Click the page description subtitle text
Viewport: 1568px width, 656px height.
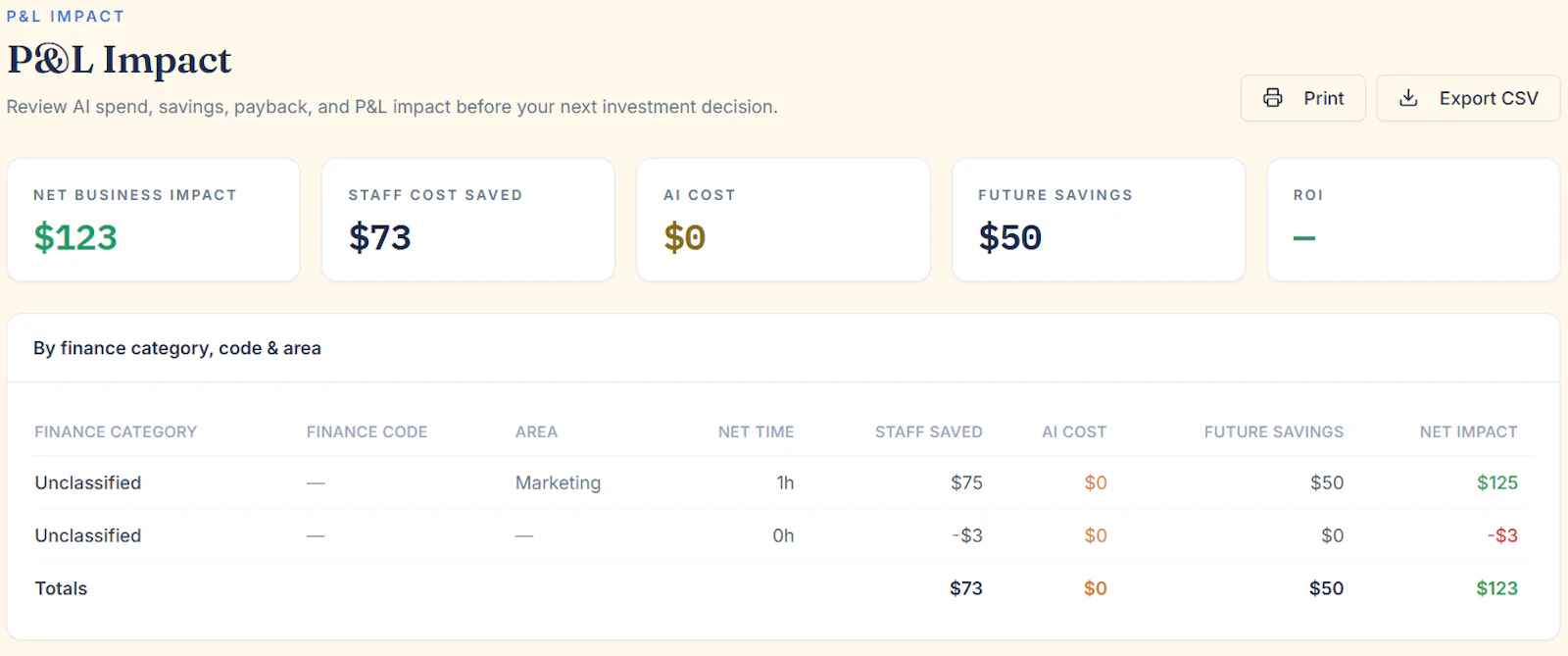392,107
